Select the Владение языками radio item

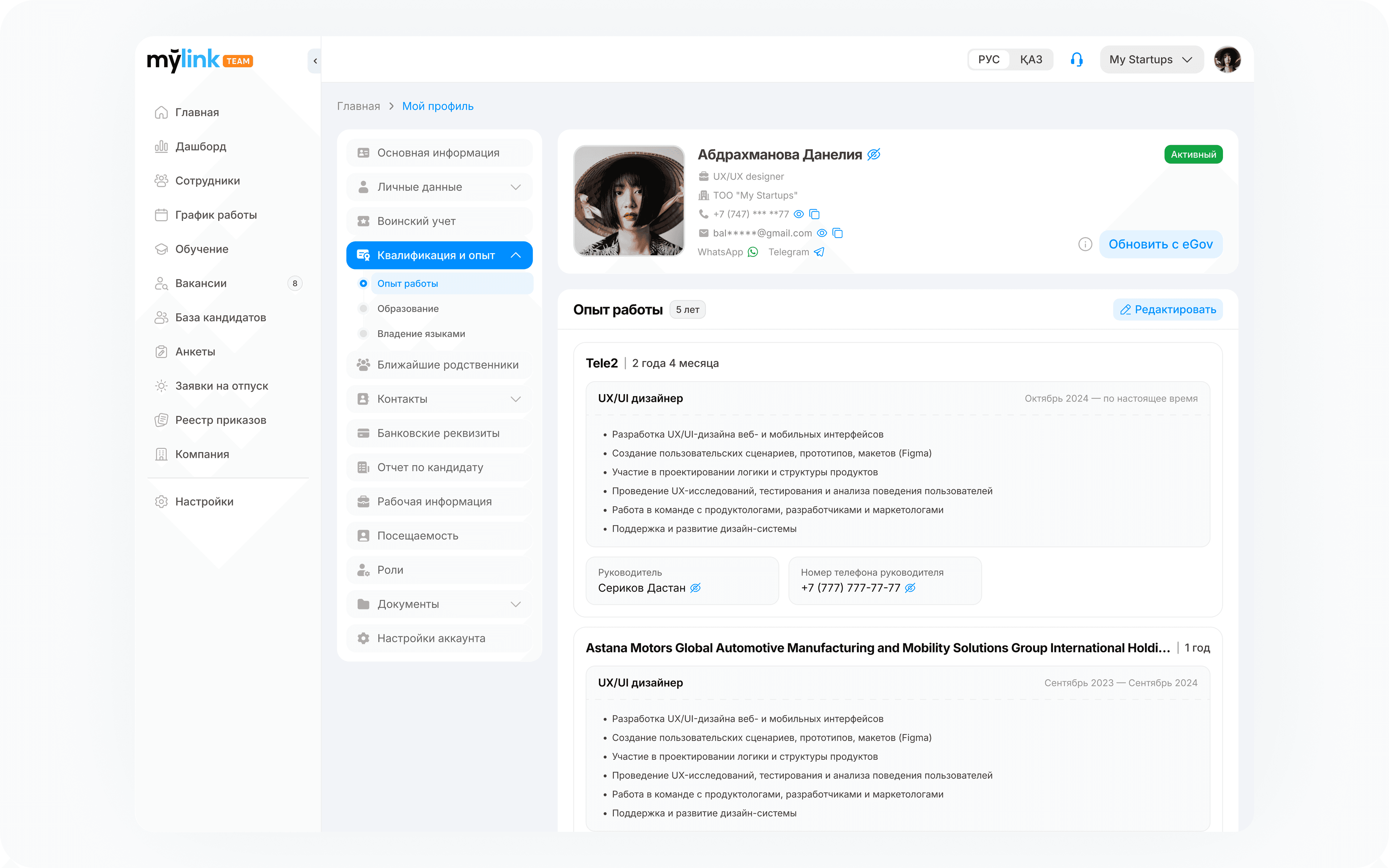[363, 334]
